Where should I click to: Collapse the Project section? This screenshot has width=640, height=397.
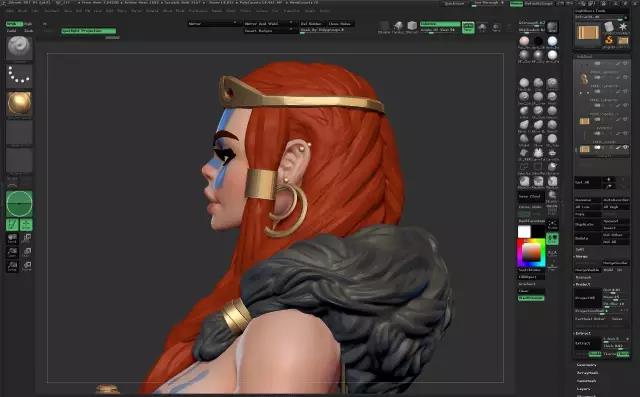[x=583, y=284]
